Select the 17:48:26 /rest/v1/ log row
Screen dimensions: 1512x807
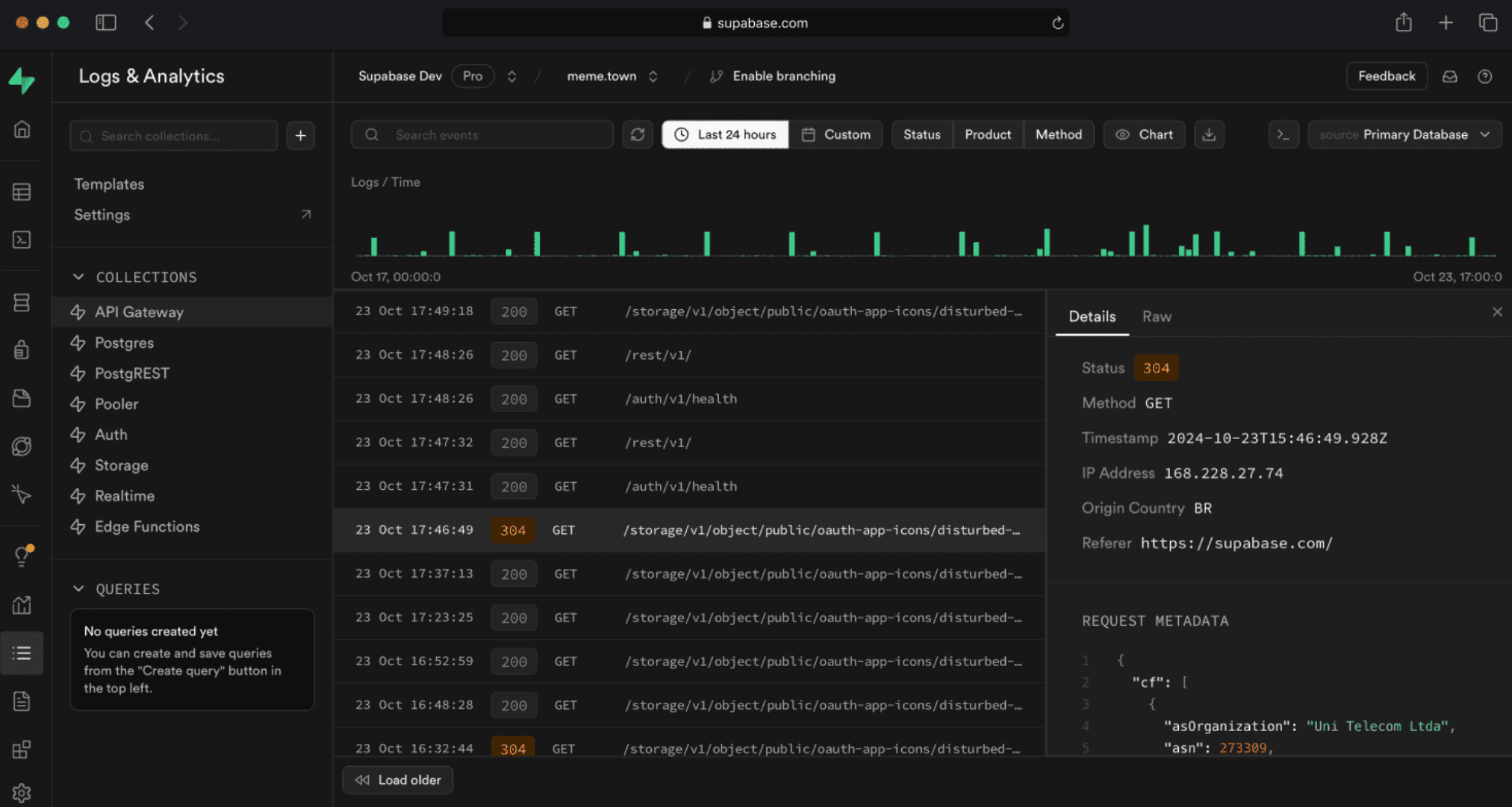[x=689, y=355]
